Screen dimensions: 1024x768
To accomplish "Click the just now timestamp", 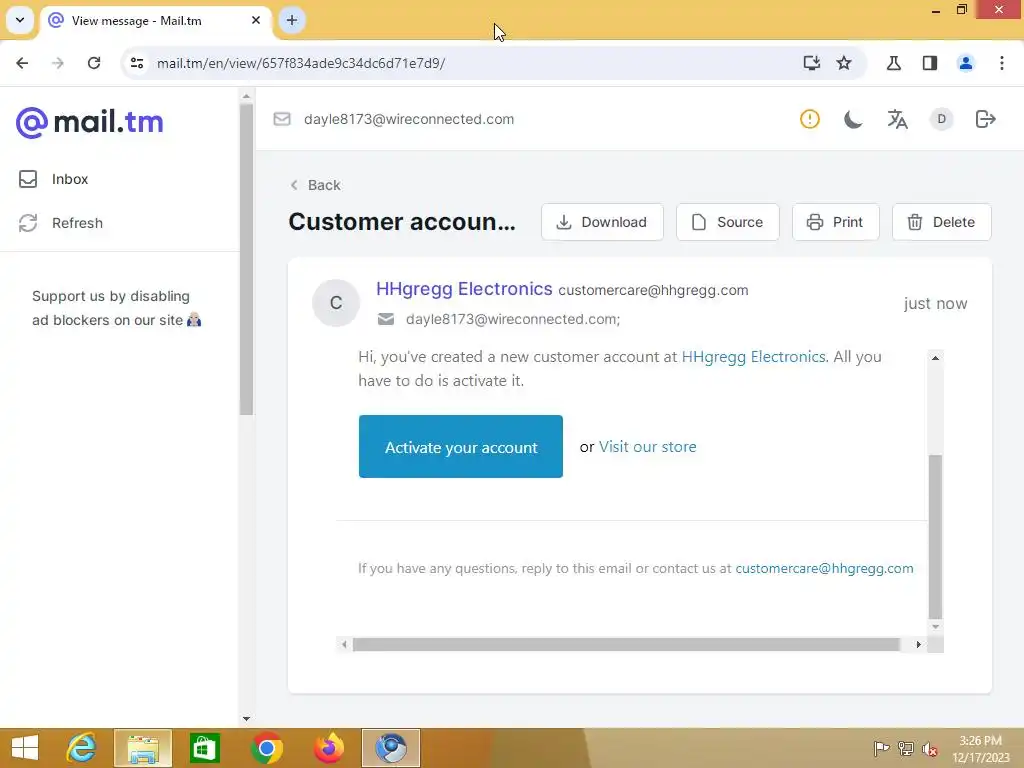I will (935, 304).
